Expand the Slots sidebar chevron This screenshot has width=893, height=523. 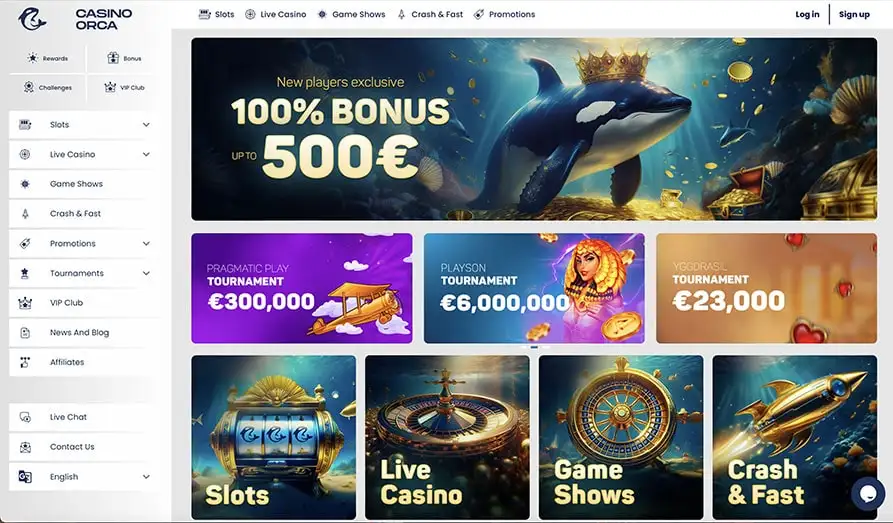coord(146,125)
